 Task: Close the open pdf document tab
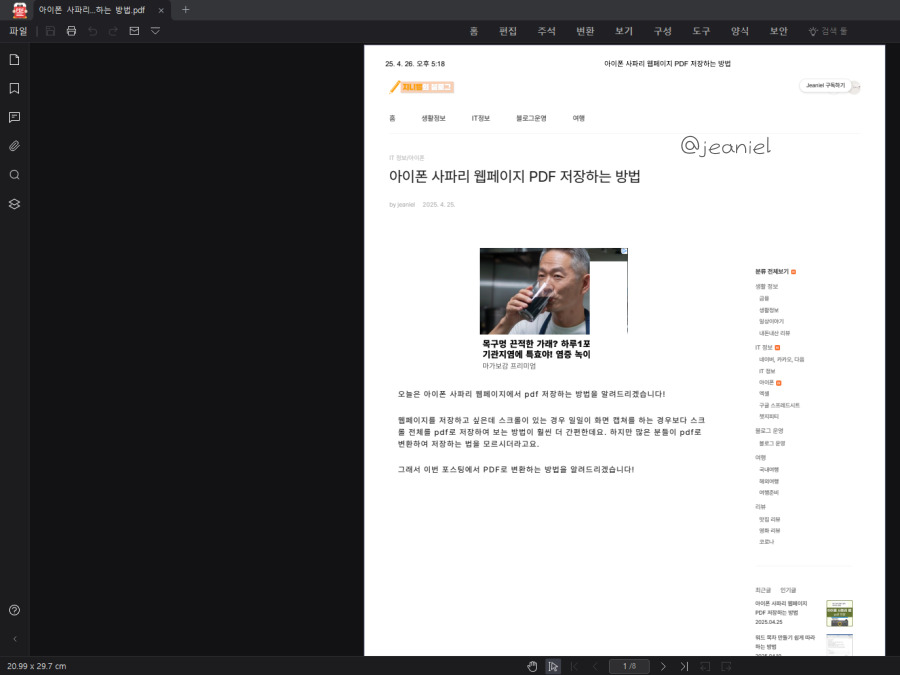161,10
